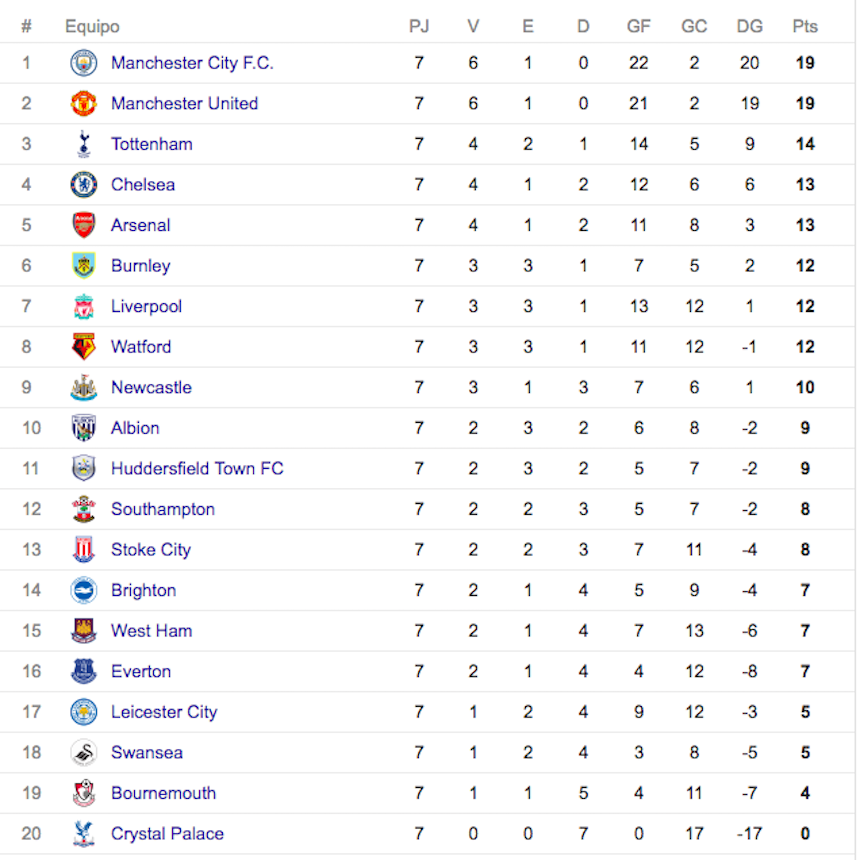Screen dimensions: 860x860
Task: Click the Crystal Palace crest icon
Action: point(84,834)
